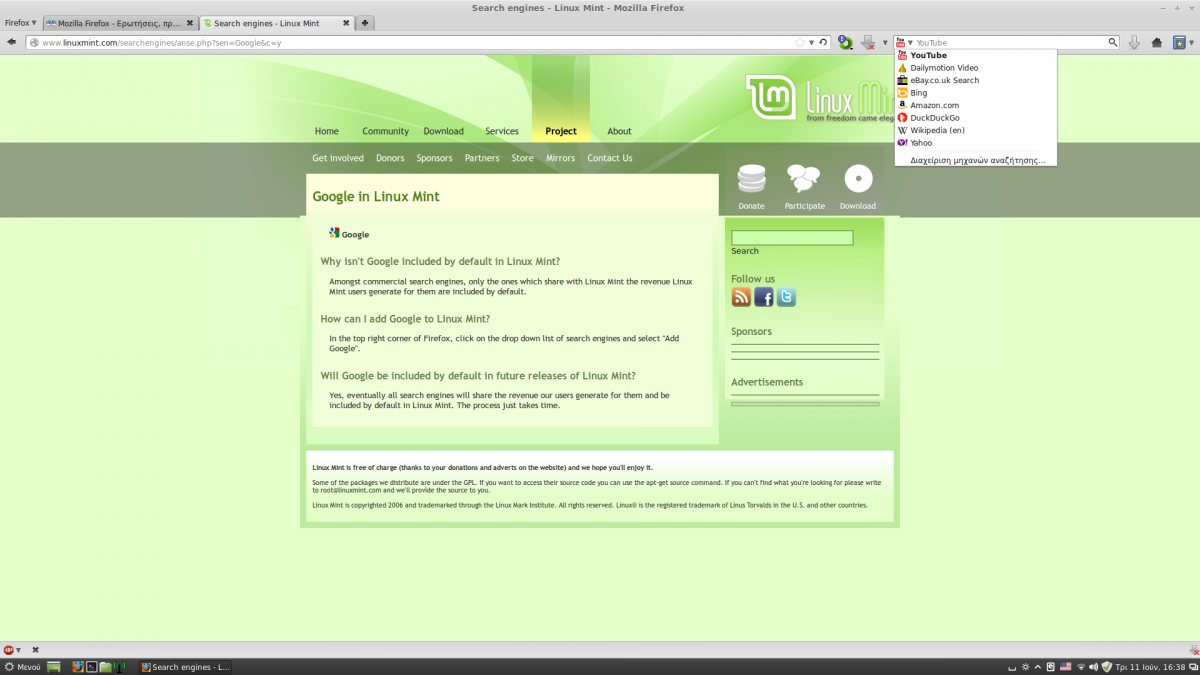1200x675 pixels.
Task: Open the Downloads arrow toolbar icon
Action: pos(1134,42)
